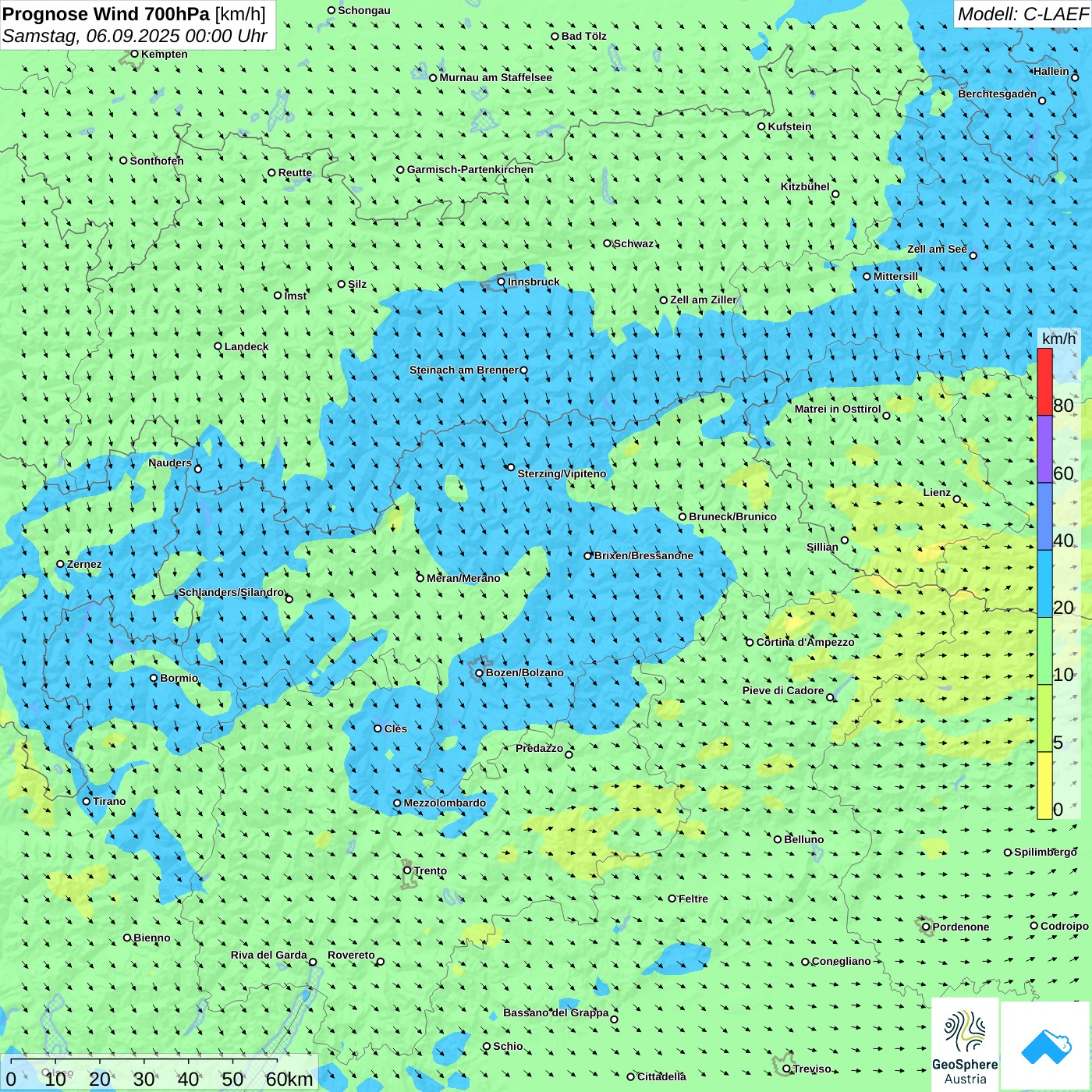Click the 'Feltre' label
This screenshot has width=1092, height=1092.
(693, 899)
